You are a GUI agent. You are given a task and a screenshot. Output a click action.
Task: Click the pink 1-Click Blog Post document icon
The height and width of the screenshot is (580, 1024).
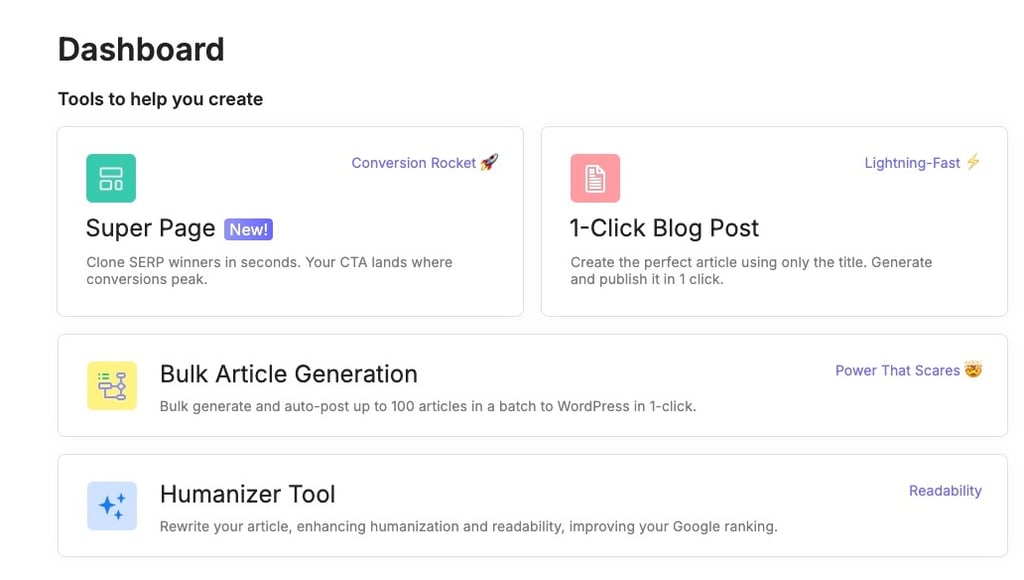click(595, 178)
